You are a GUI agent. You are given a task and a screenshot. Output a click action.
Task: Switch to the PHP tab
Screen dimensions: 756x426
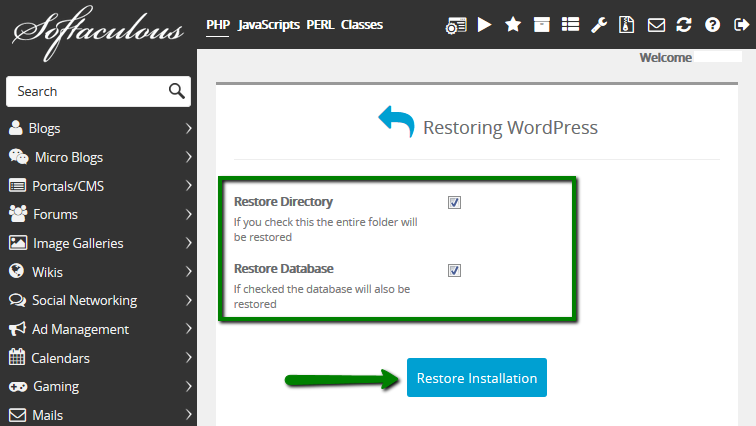218,25
